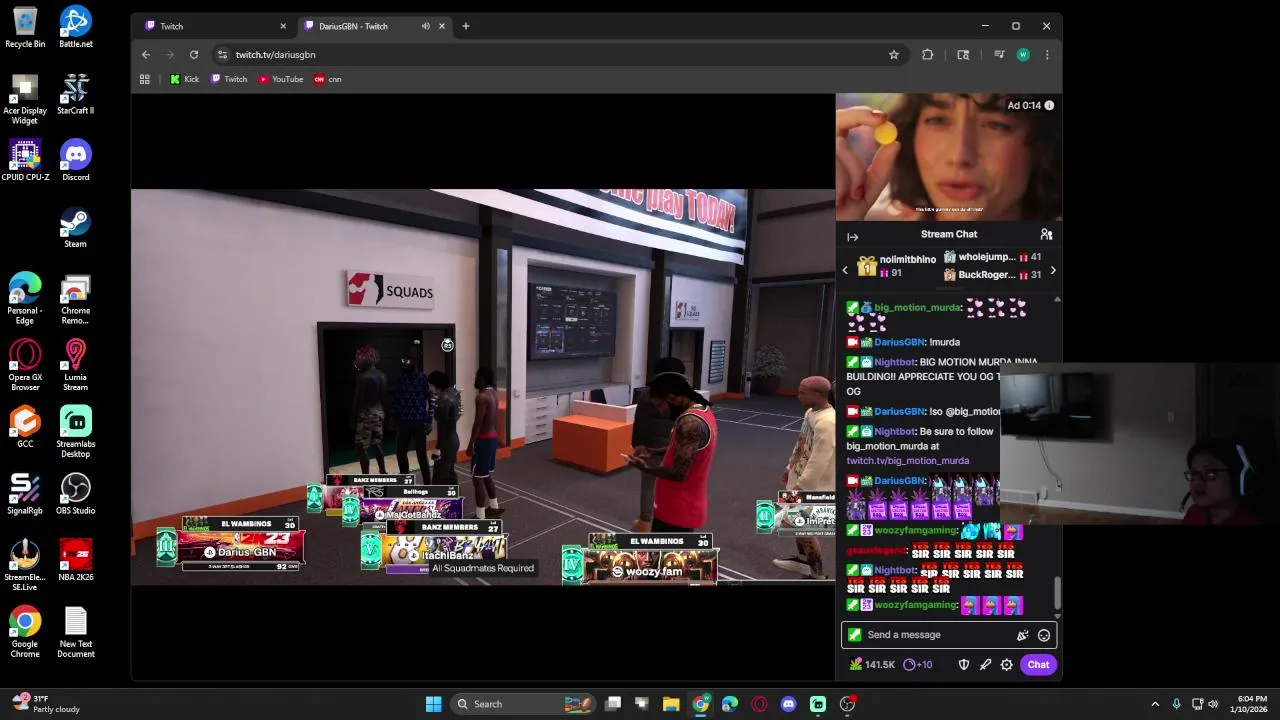Open the Battle.net desktop icon
This screenshot has width=1280, height=720.
click(75, 28)
